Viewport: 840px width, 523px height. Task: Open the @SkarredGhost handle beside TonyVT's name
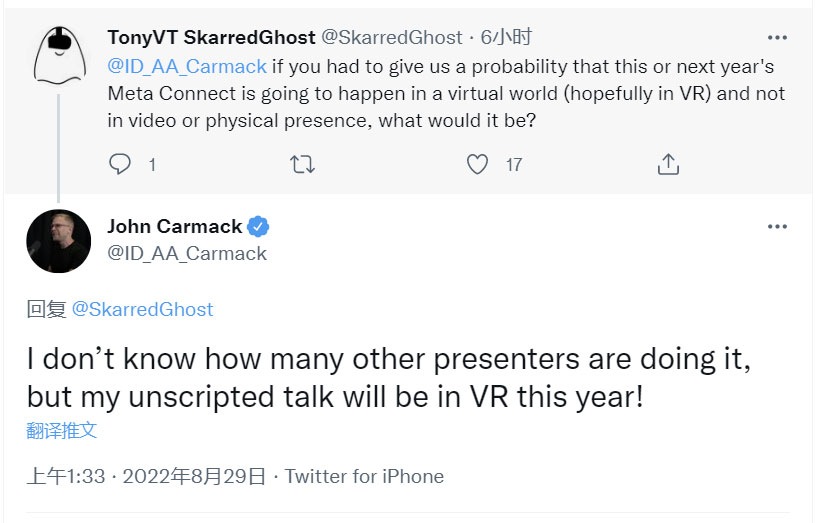391,38
